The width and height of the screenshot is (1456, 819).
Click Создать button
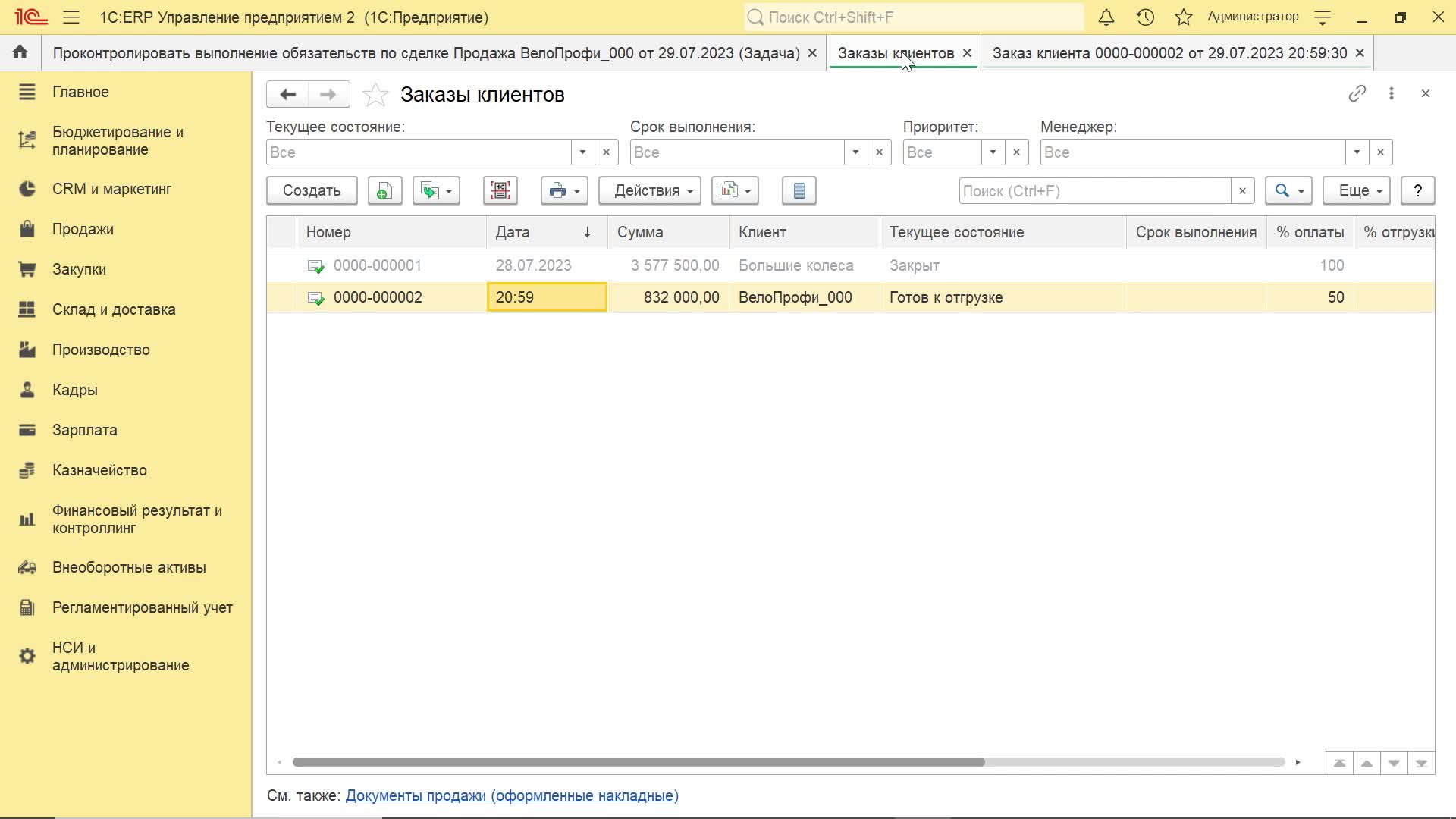[x=312, y=191]
